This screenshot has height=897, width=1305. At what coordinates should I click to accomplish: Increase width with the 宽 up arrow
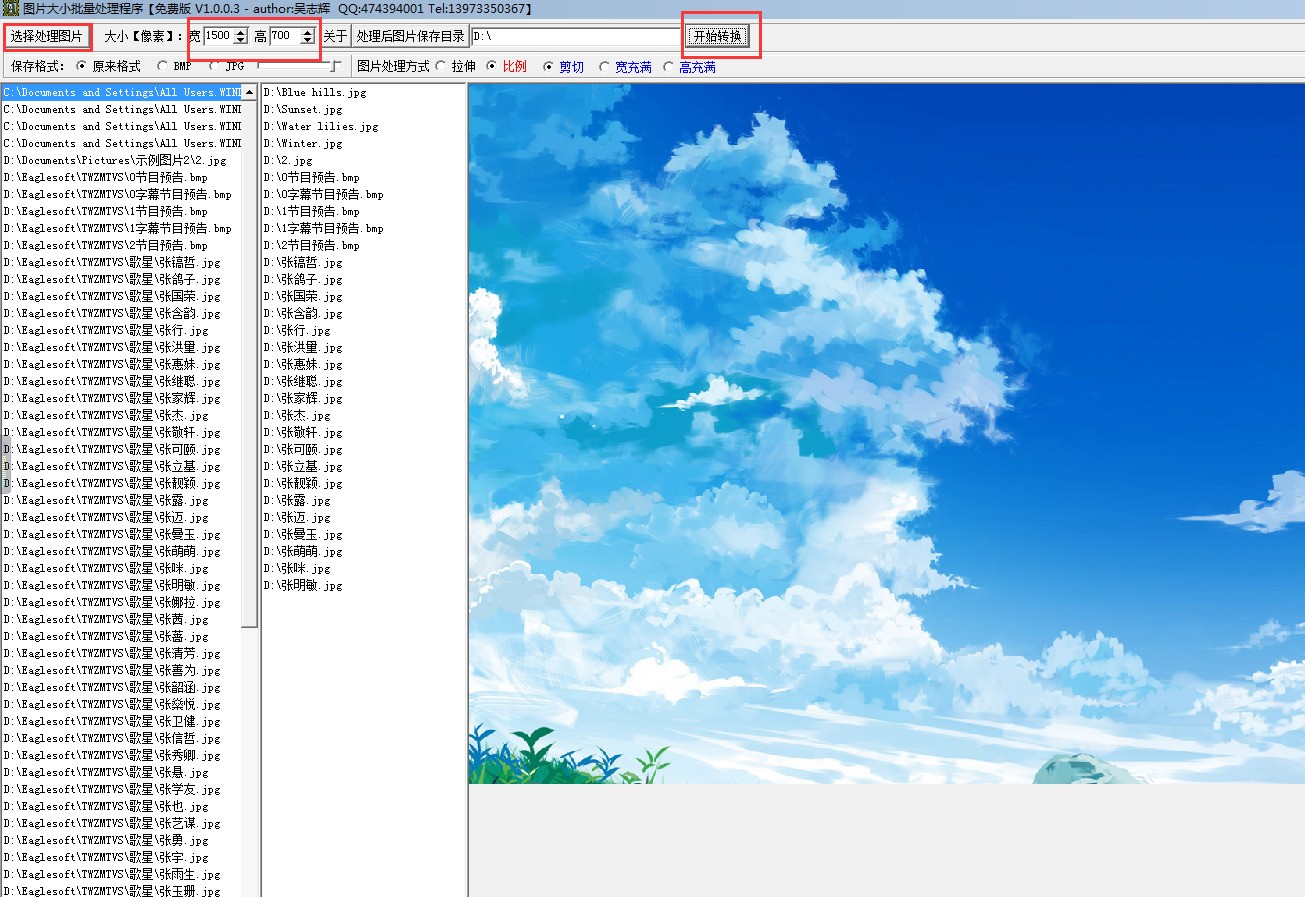[x=240, y=33]
